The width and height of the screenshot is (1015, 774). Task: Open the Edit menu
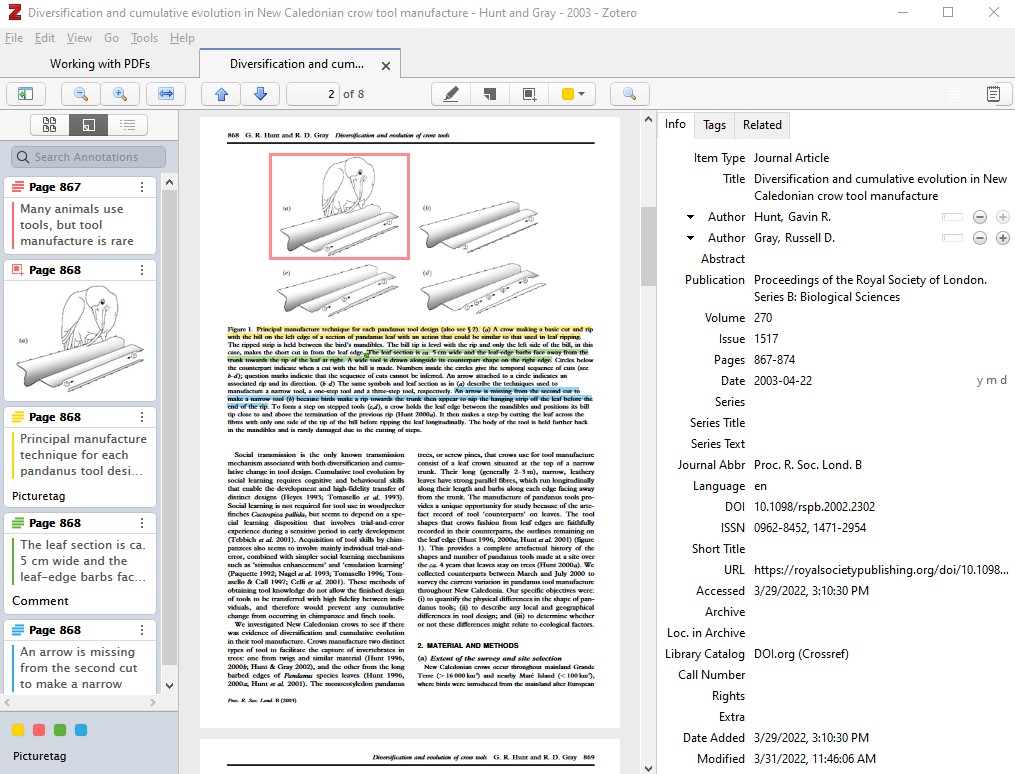tap(45, 38)
